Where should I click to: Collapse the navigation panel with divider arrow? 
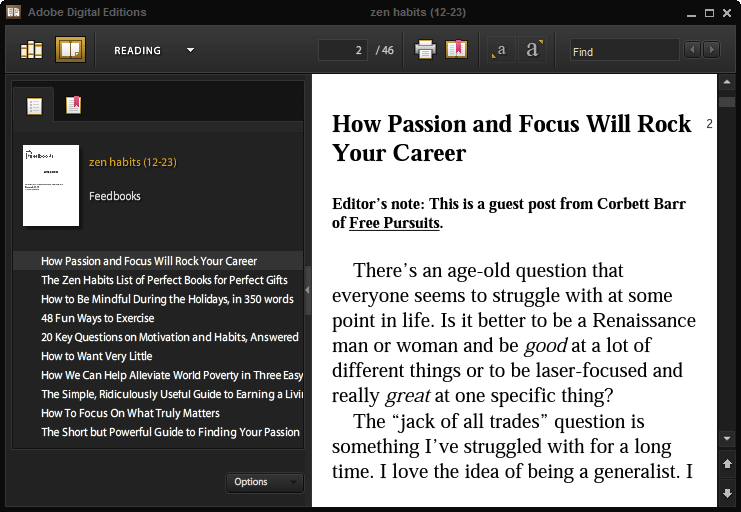pyautogui.click(x=308, y=290)
